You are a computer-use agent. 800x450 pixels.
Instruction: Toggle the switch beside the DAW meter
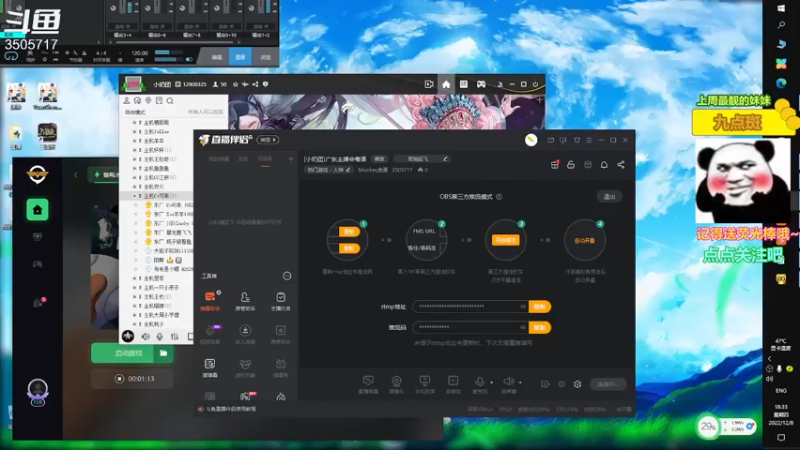coord(189,59)
